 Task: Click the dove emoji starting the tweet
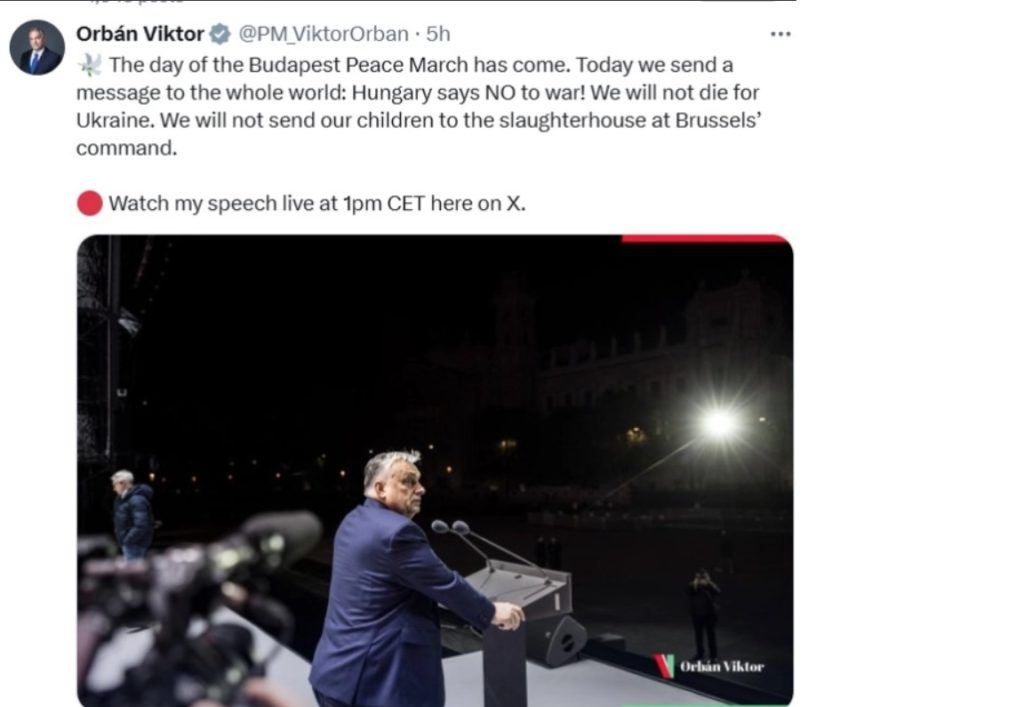click(x=89, y=65)
